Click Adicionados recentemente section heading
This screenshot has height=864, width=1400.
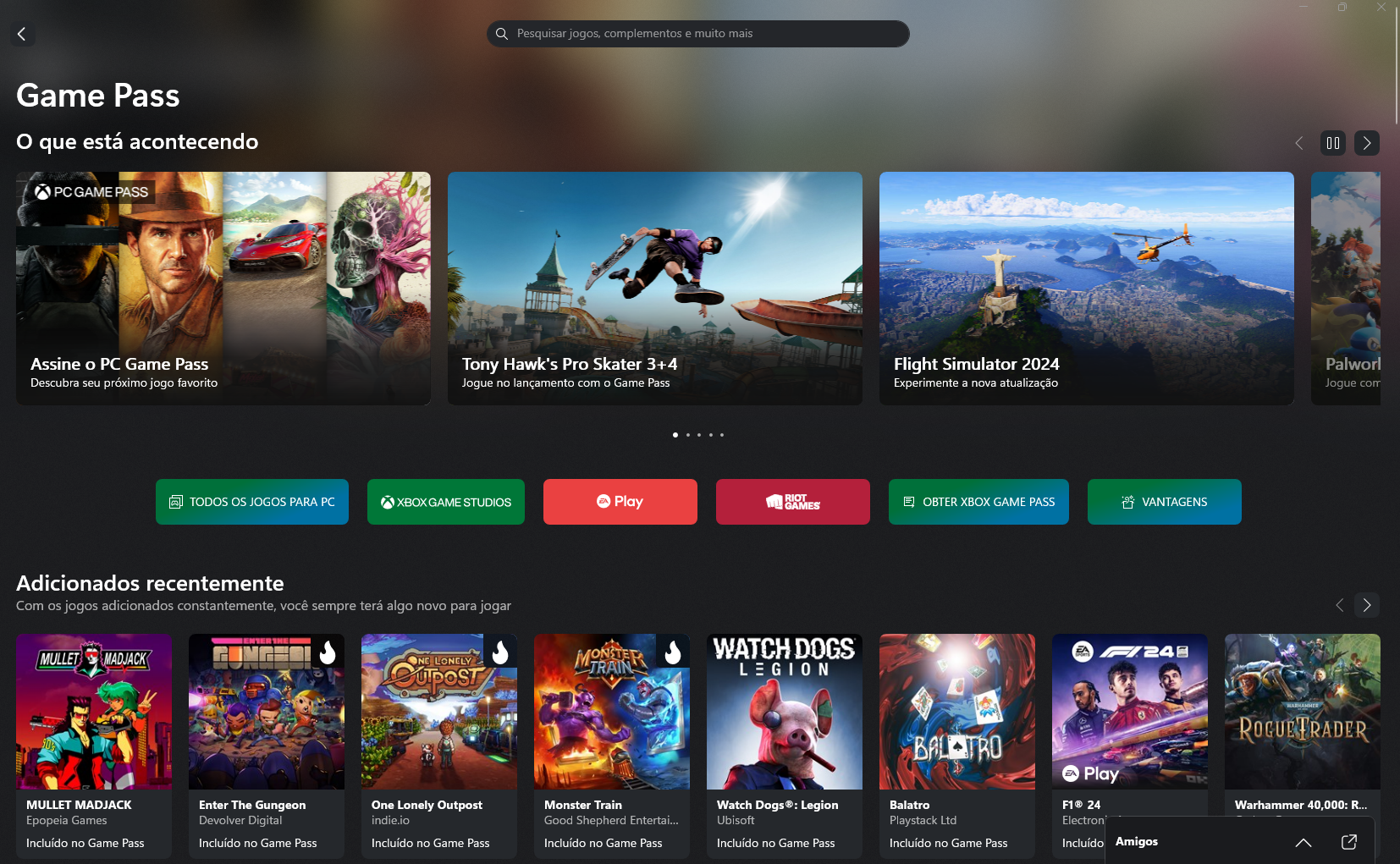(150, 583)
